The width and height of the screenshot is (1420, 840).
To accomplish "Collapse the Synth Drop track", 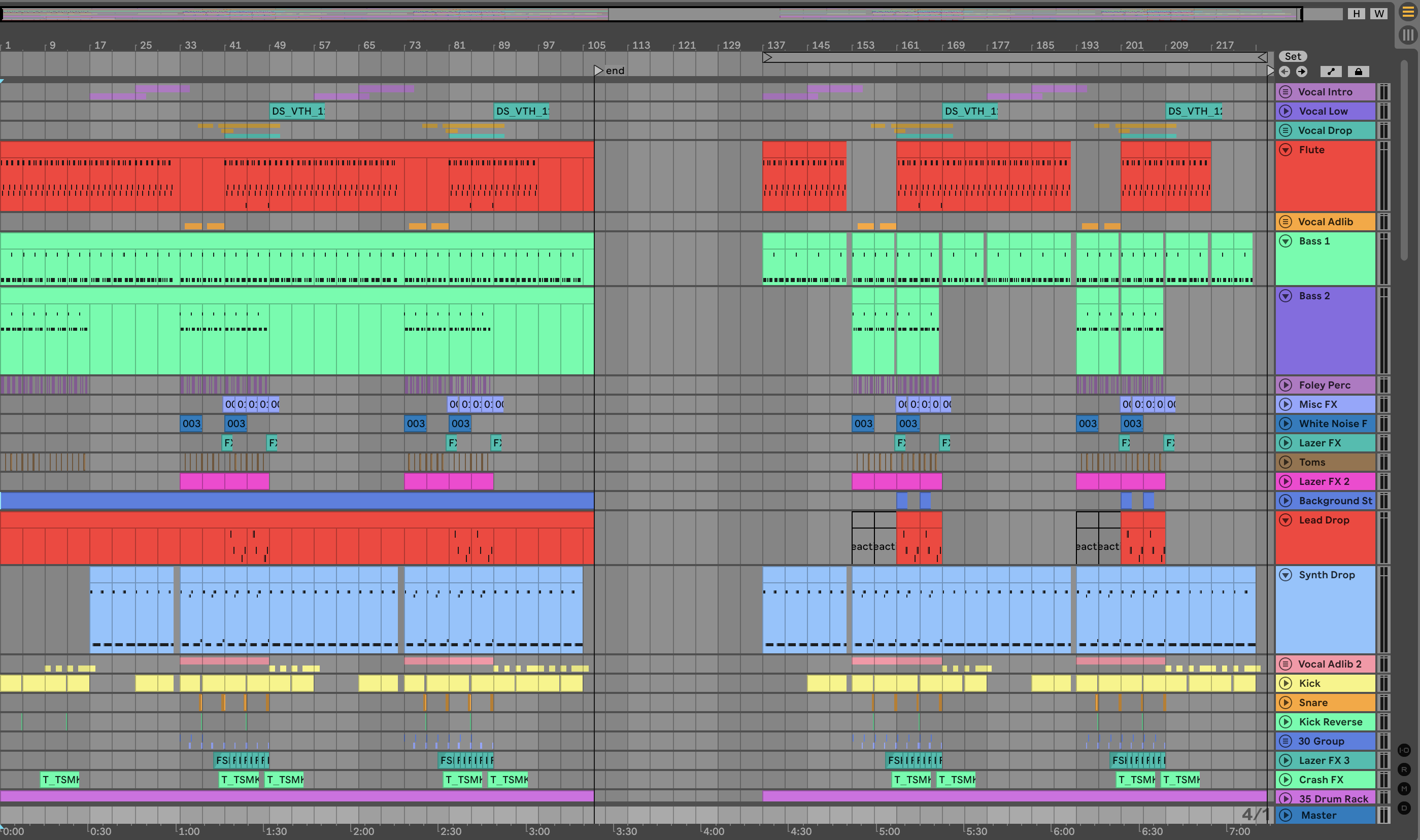I will (x=1285, y=575).
